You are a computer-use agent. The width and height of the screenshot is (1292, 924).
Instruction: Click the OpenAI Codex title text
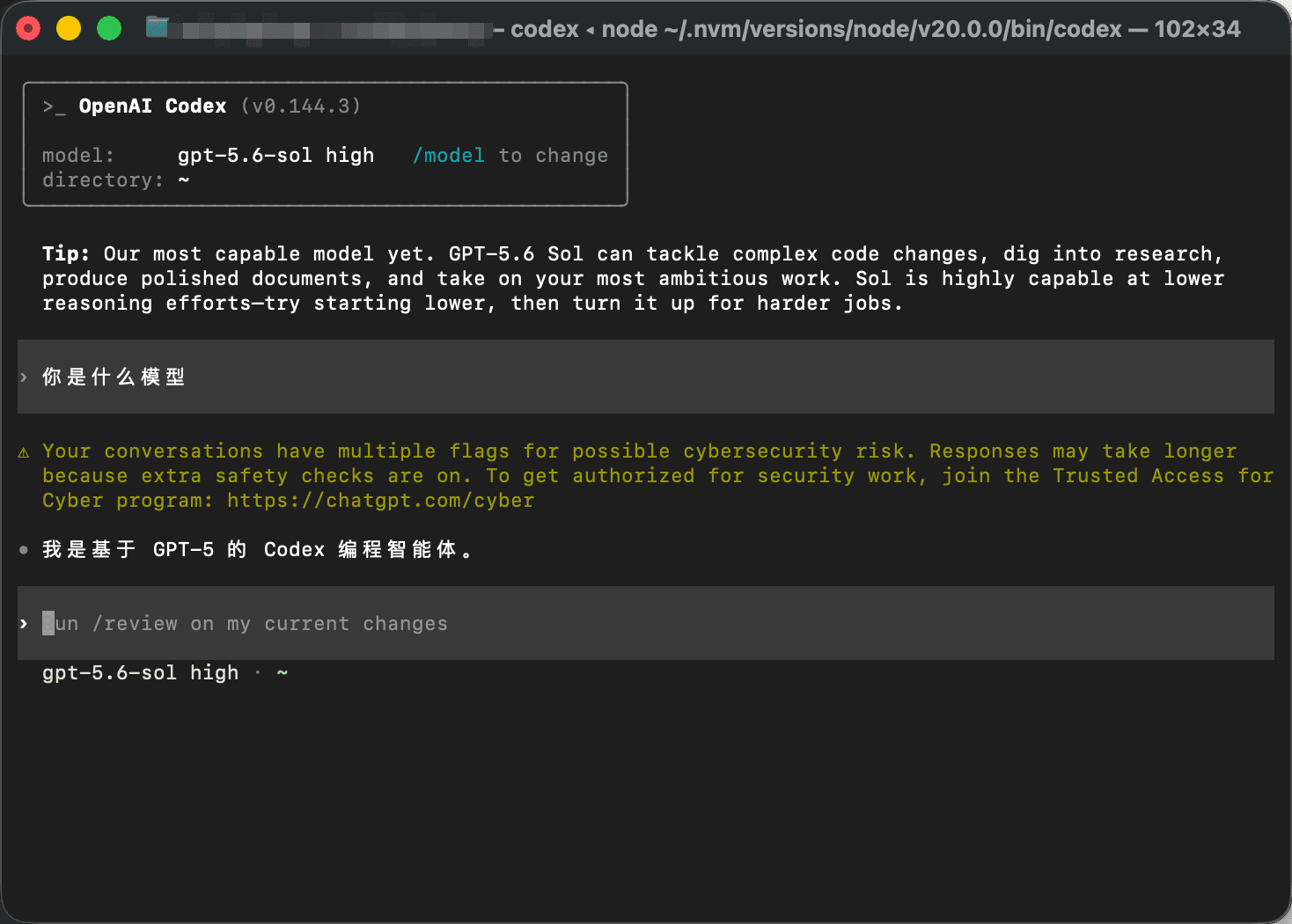coord(152,106)
